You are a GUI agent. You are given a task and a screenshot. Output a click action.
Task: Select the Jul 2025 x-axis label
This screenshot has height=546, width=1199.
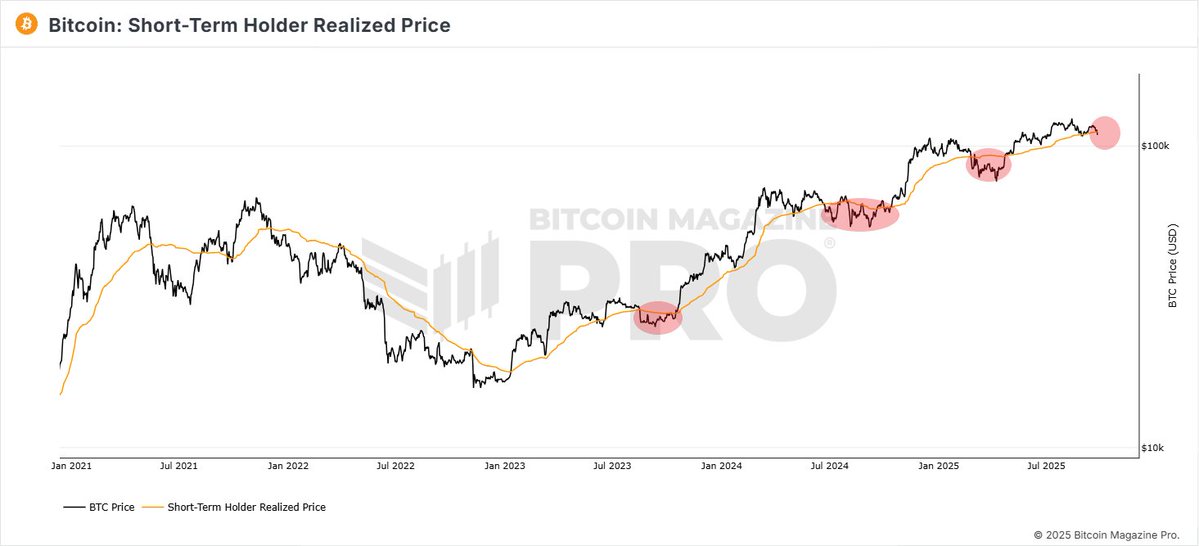[1046, 465]
